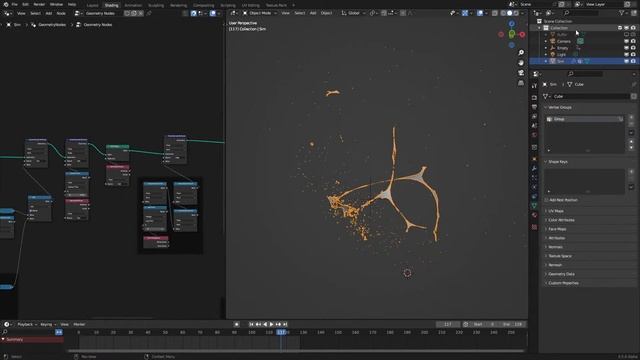Click the Blender logo in top menu
The image size is (640, 360).
click(x=6, y=4)
